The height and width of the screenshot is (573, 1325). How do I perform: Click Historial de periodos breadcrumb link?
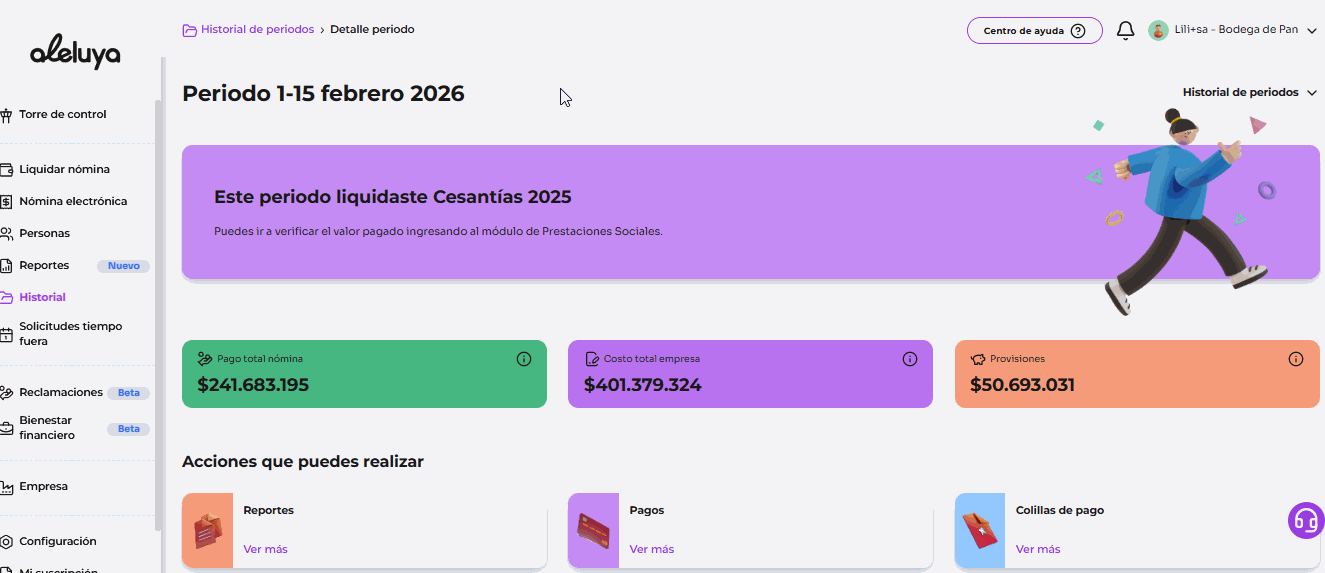(257, 29)
